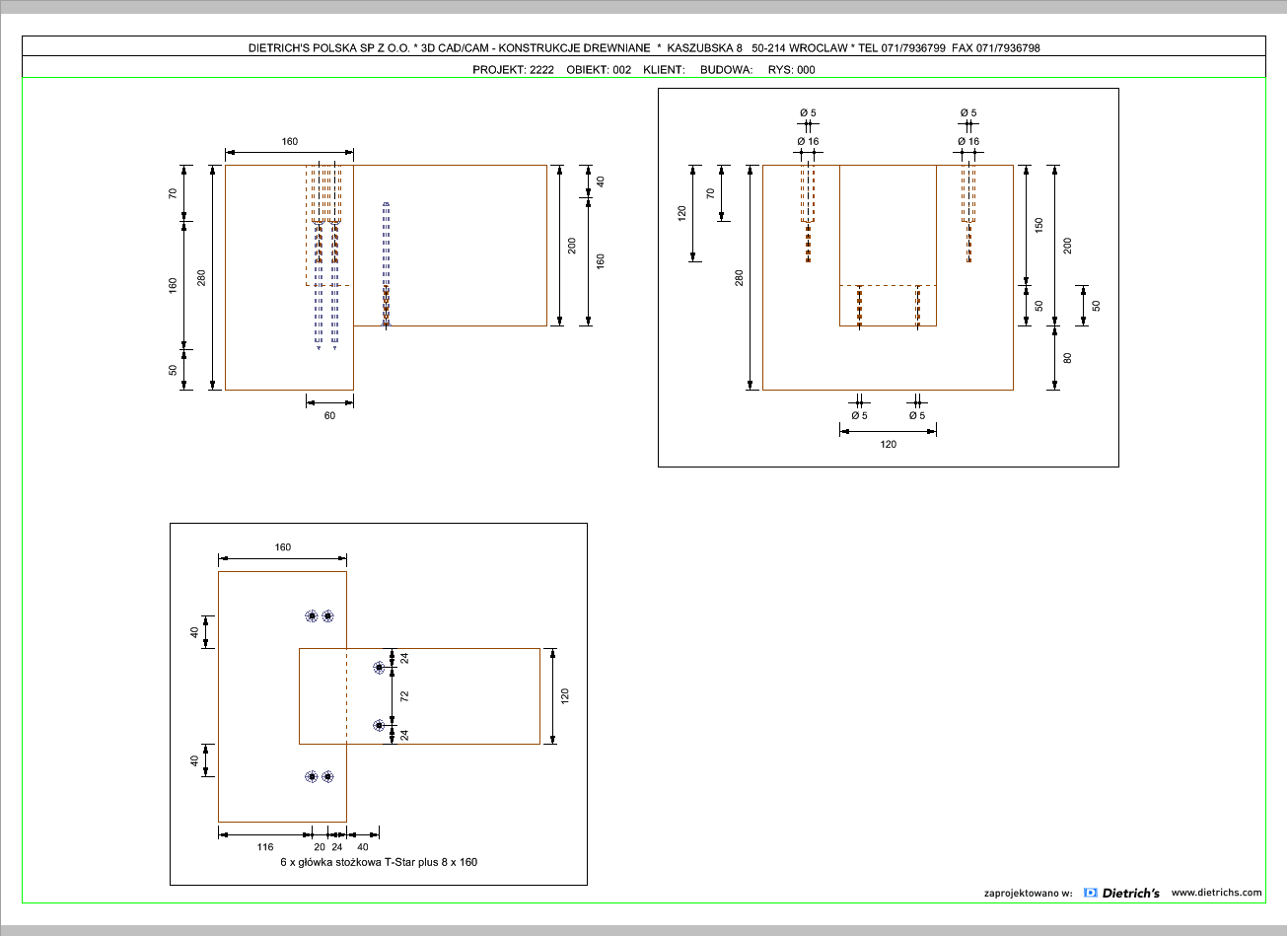Click the KLIENT: field in header
This screenshot has width=1288, height=937.
664,70
